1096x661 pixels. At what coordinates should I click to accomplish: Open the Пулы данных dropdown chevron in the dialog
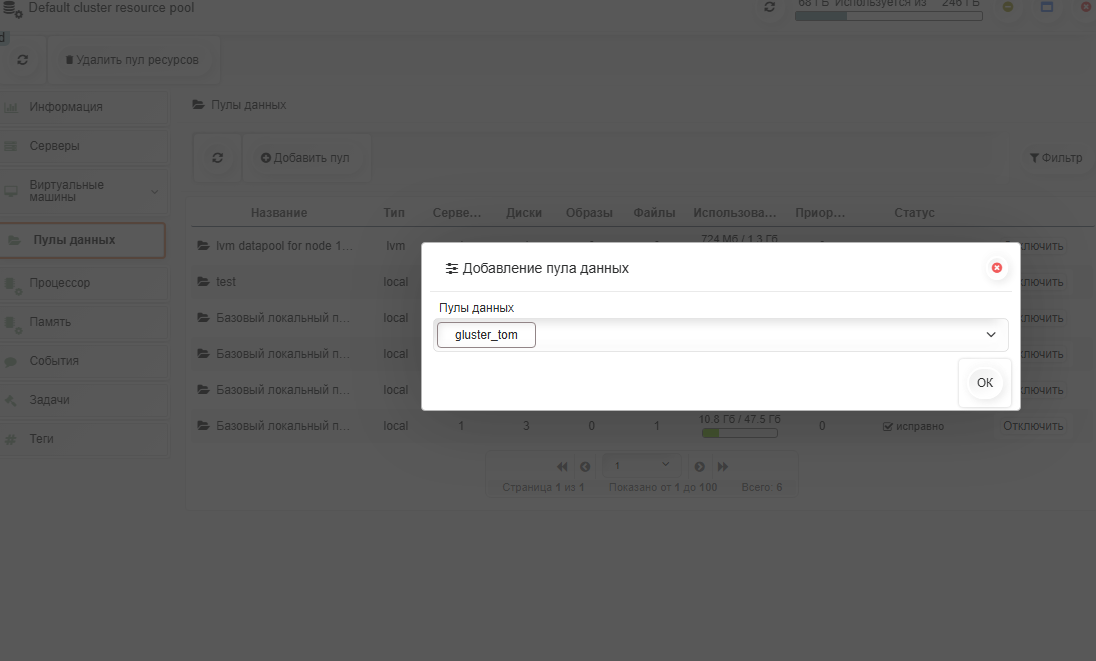[x=990, y=335]
